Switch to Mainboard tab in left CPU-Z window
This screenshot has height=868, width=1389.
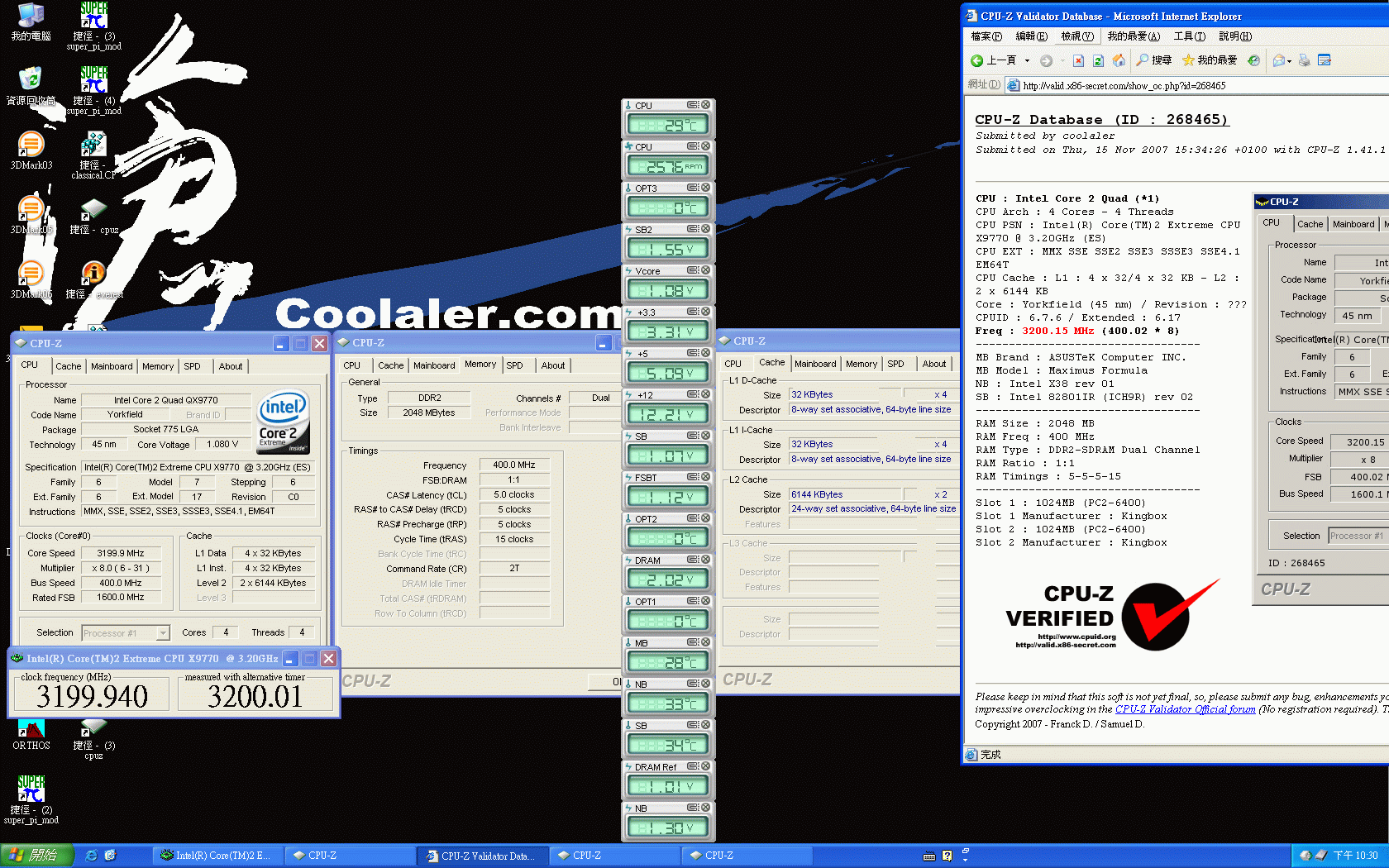click(x=112, y=366)
